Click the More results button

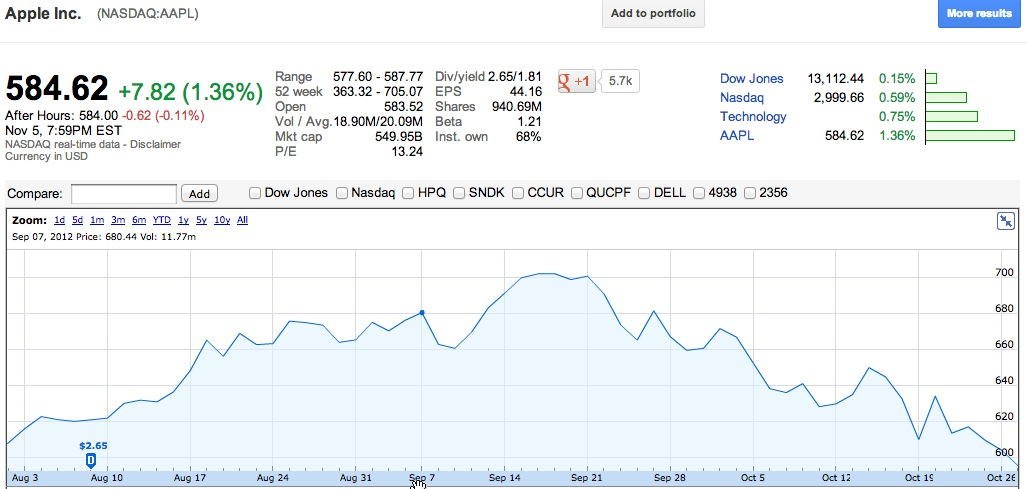(x=979, y=13)
